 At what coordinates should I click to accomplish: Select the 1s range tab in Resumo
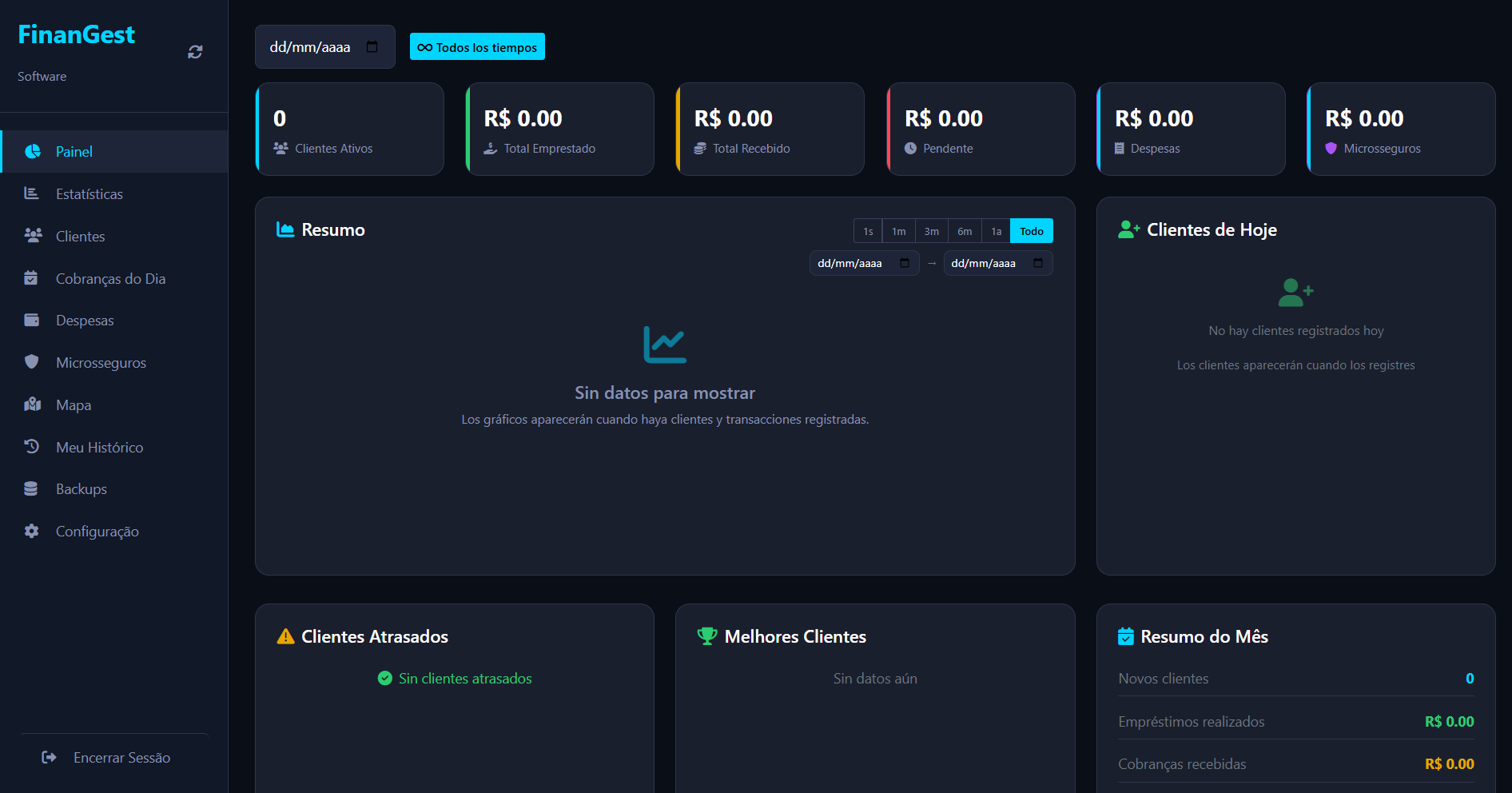[x=868, y=231]
